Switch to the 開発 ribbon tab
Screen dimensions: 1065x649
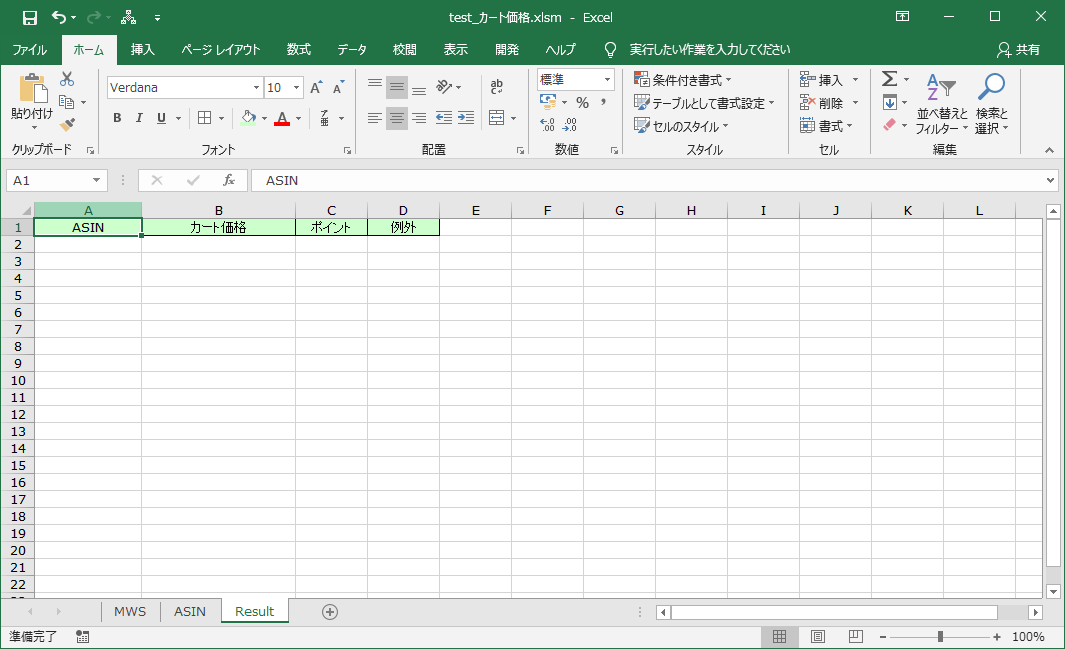[x=508, y=48]
